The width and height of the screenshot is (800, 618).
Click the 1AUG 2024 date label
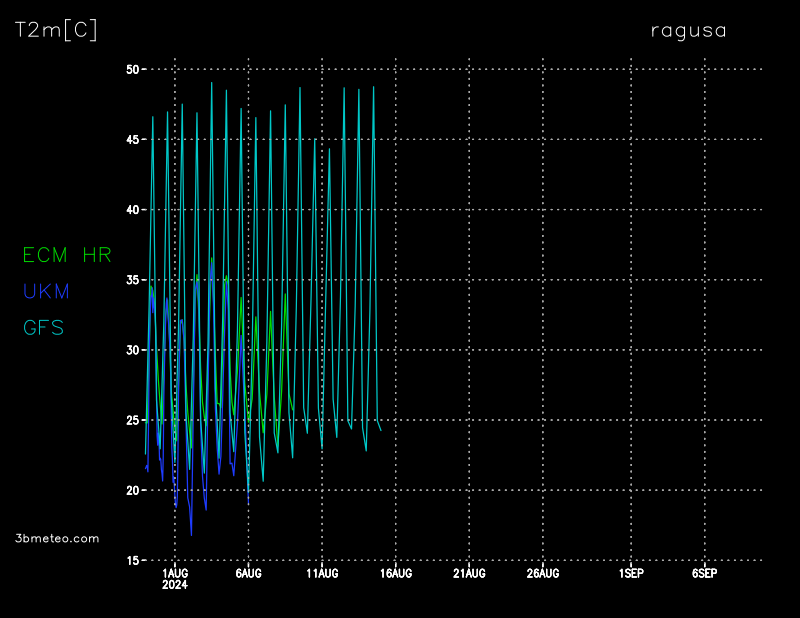click(175, 578)
